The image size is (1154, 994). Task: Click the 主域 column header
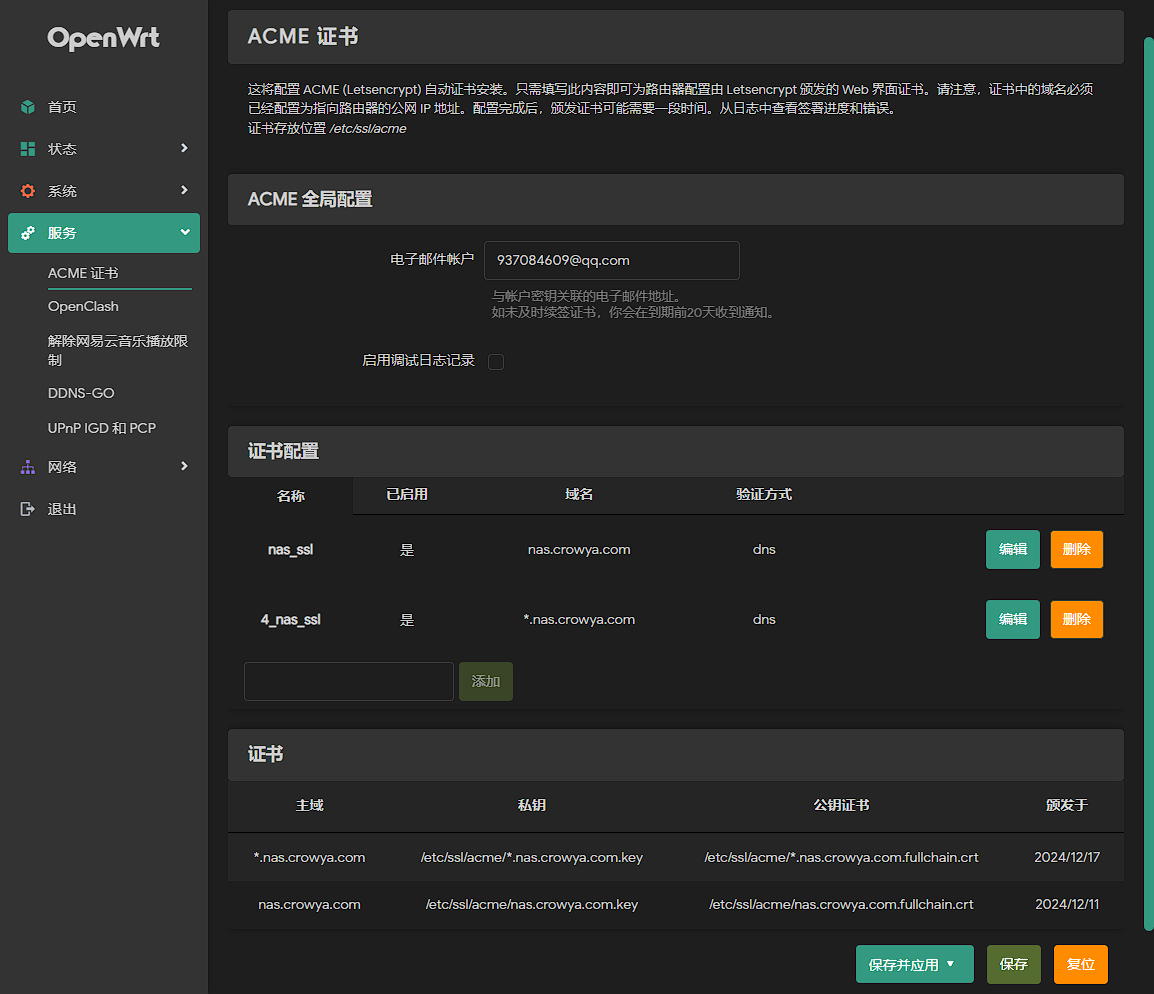click(310, 806)
